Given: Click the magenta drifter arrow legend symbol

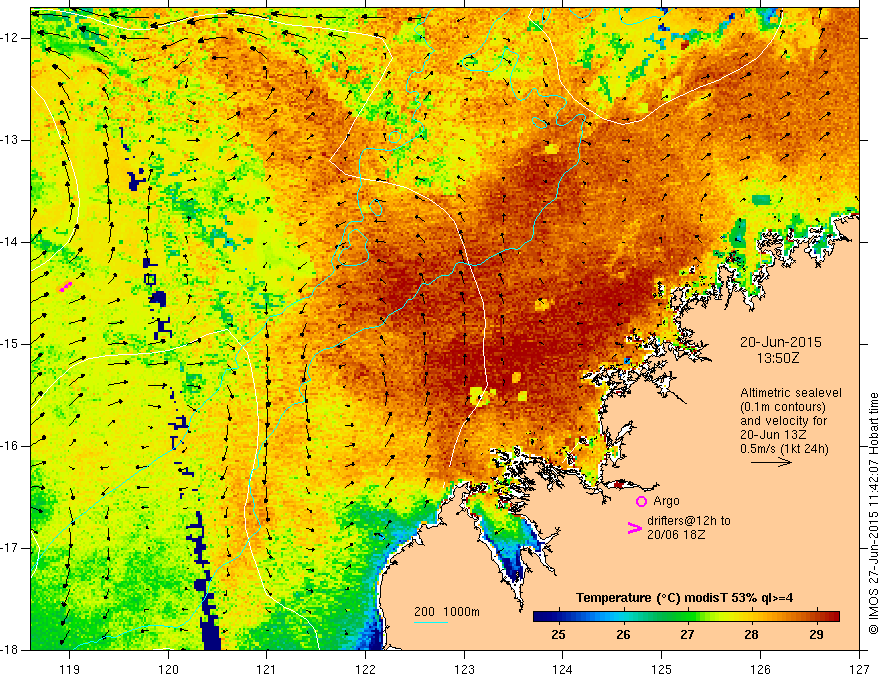Looking at the screenshot, I should [x=634, y=528].
